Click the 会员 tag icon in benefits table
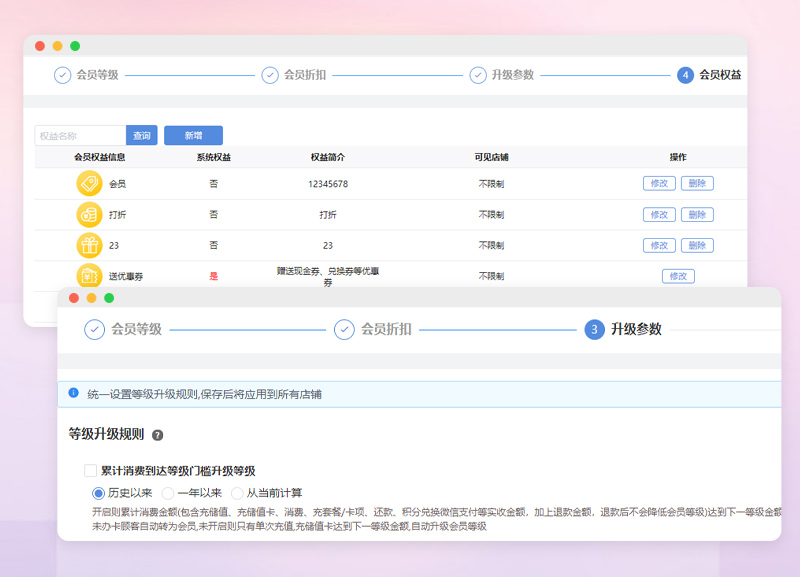Screen dimensions: 800x577 point(89,183)
